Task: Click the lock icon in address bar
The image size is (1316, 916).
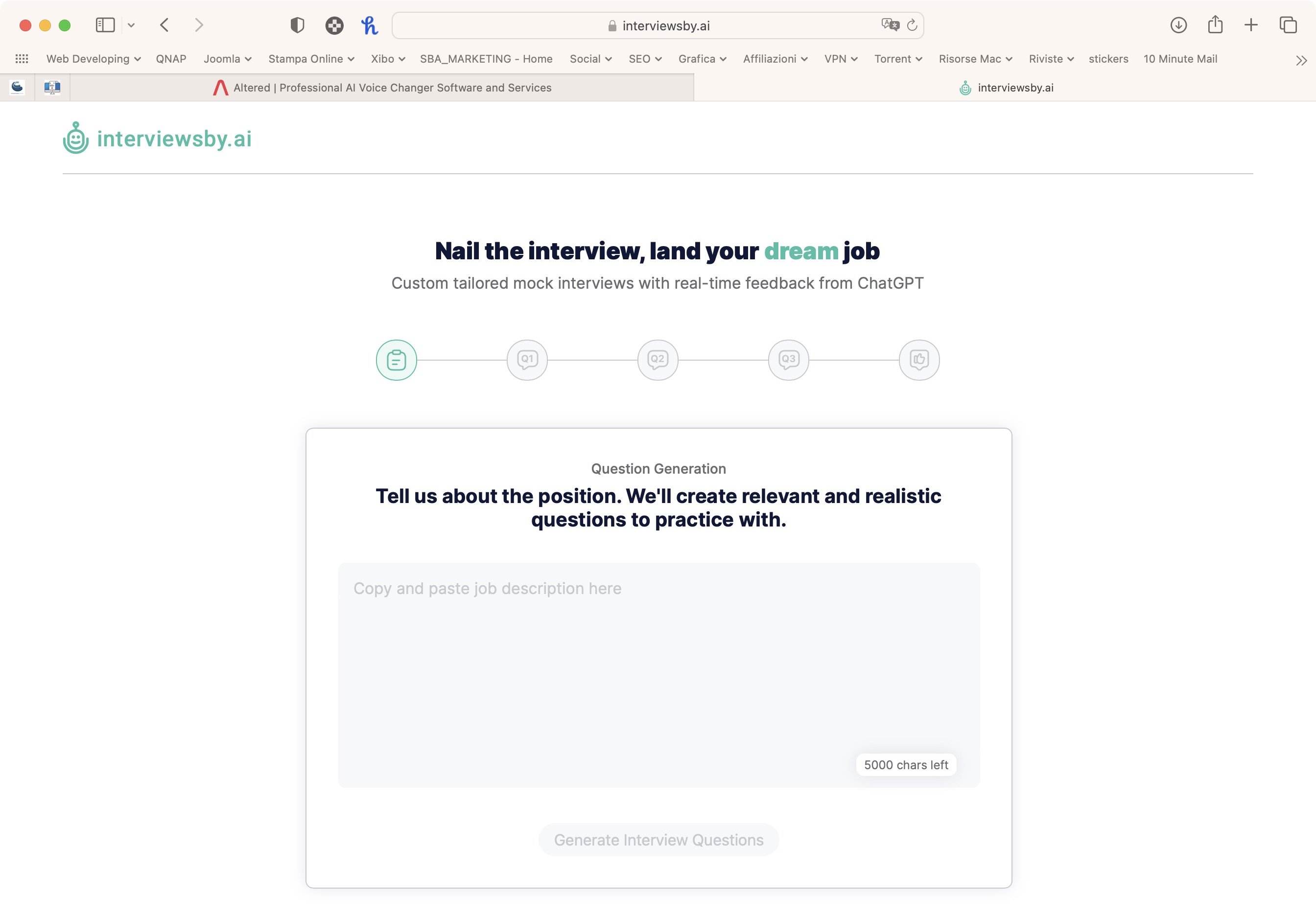Action: point(611,26)
